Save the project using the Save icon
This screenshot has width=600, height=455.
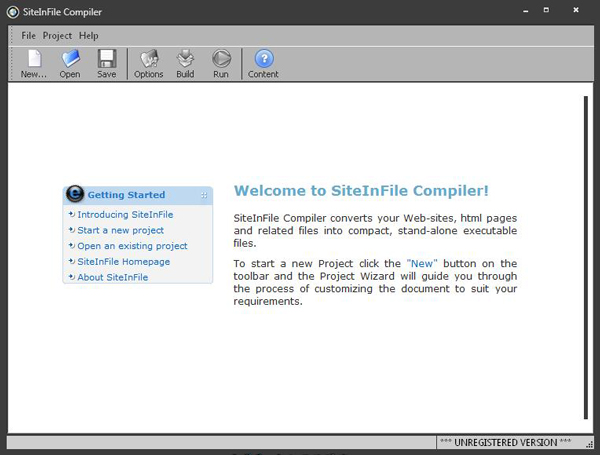(x=106, y=64)
